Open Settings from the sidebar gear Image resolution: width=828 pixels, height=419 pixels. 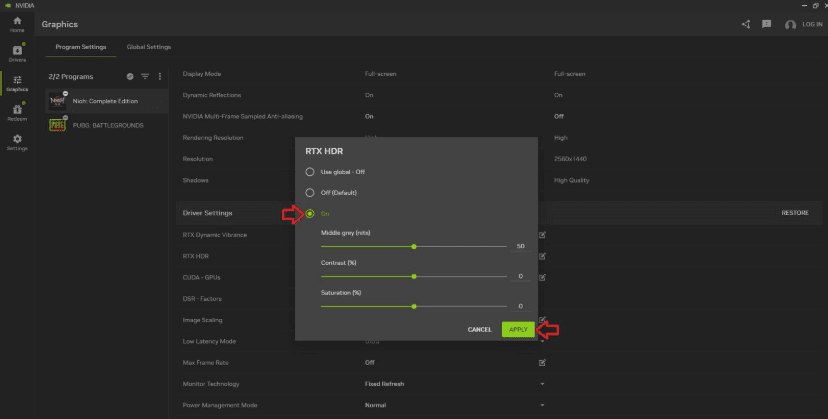(x=17, y=142)
